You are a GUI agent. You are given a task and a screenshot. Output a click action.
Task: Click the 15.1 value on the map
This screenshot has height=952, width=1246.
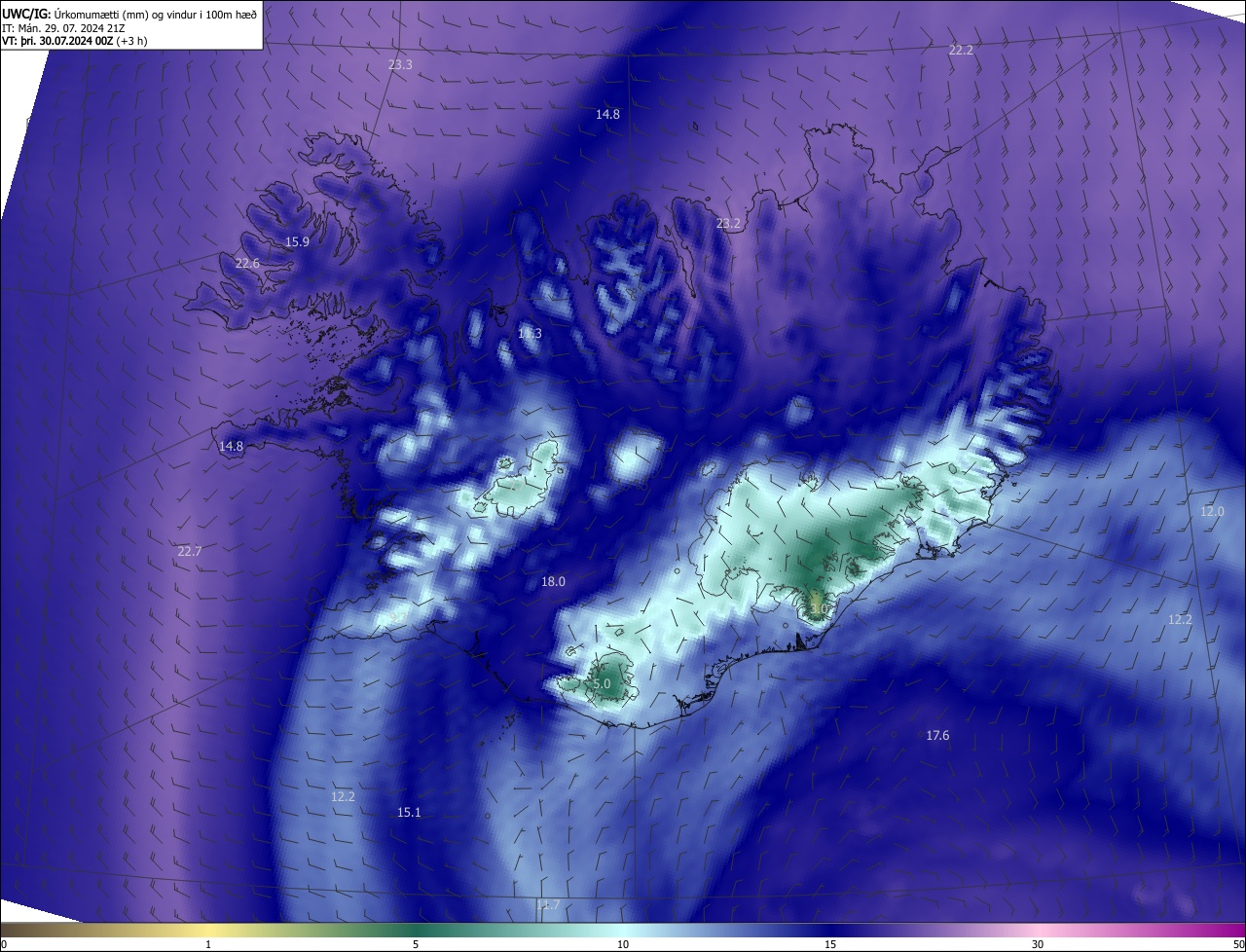[409, 812]
